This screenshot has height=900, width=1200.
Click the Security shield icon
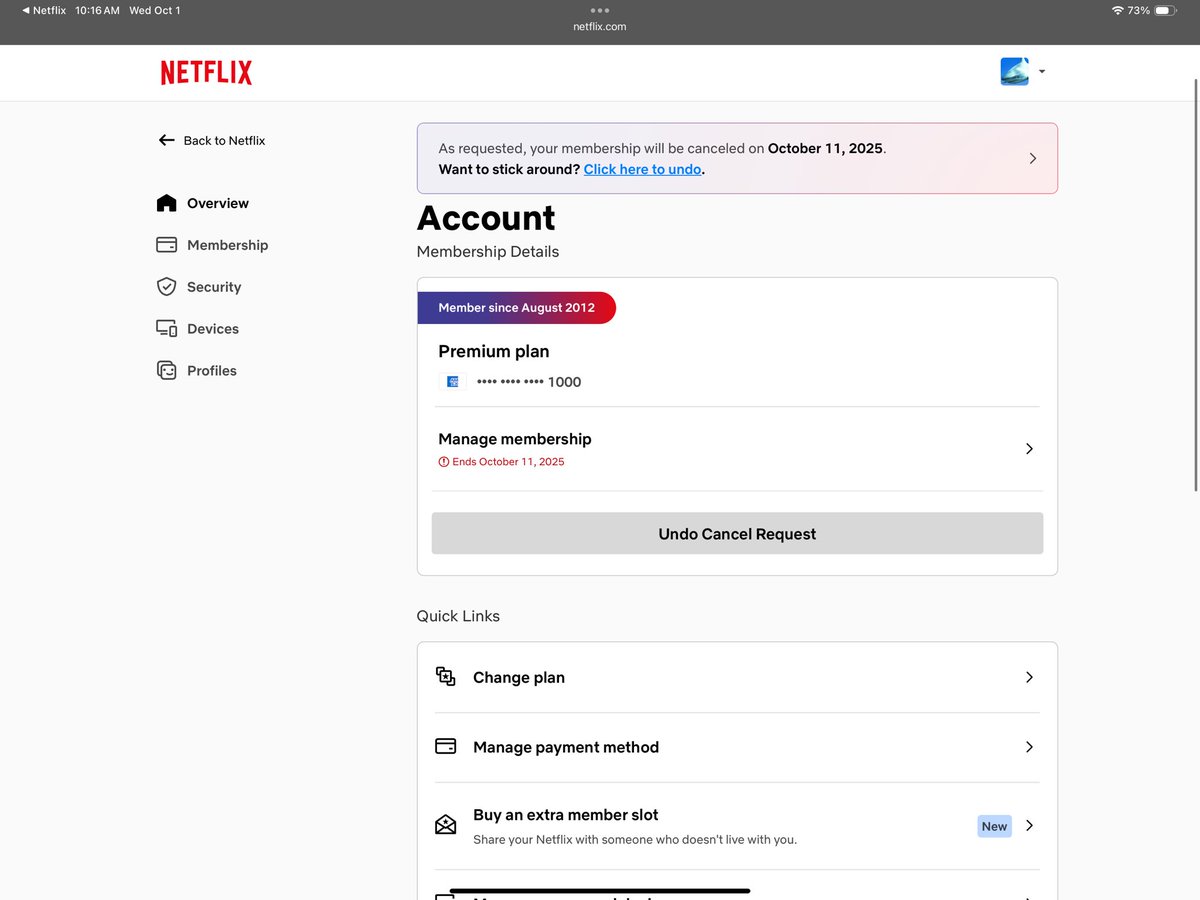[x=167, y=287]
